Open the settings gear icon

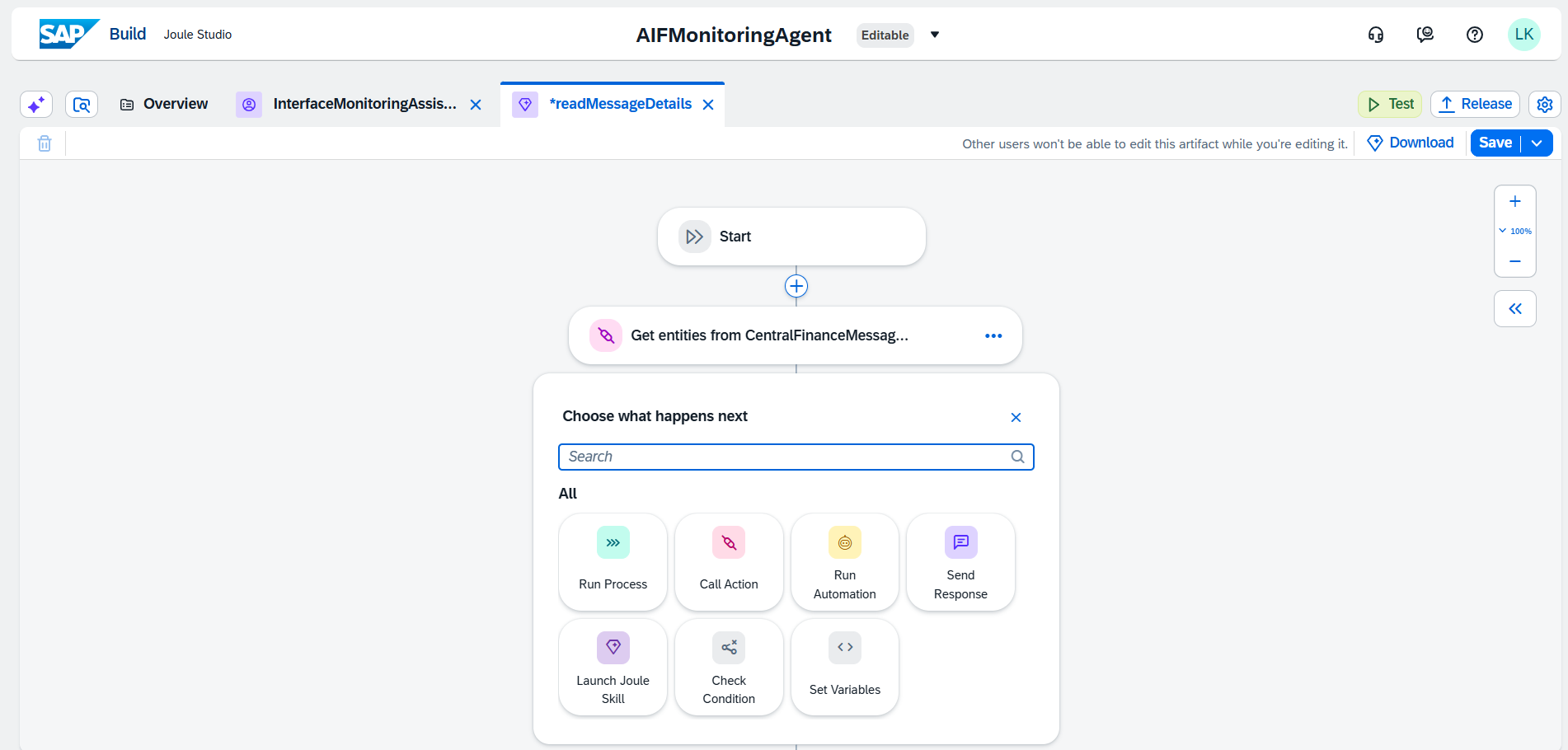pos(1545,105)
